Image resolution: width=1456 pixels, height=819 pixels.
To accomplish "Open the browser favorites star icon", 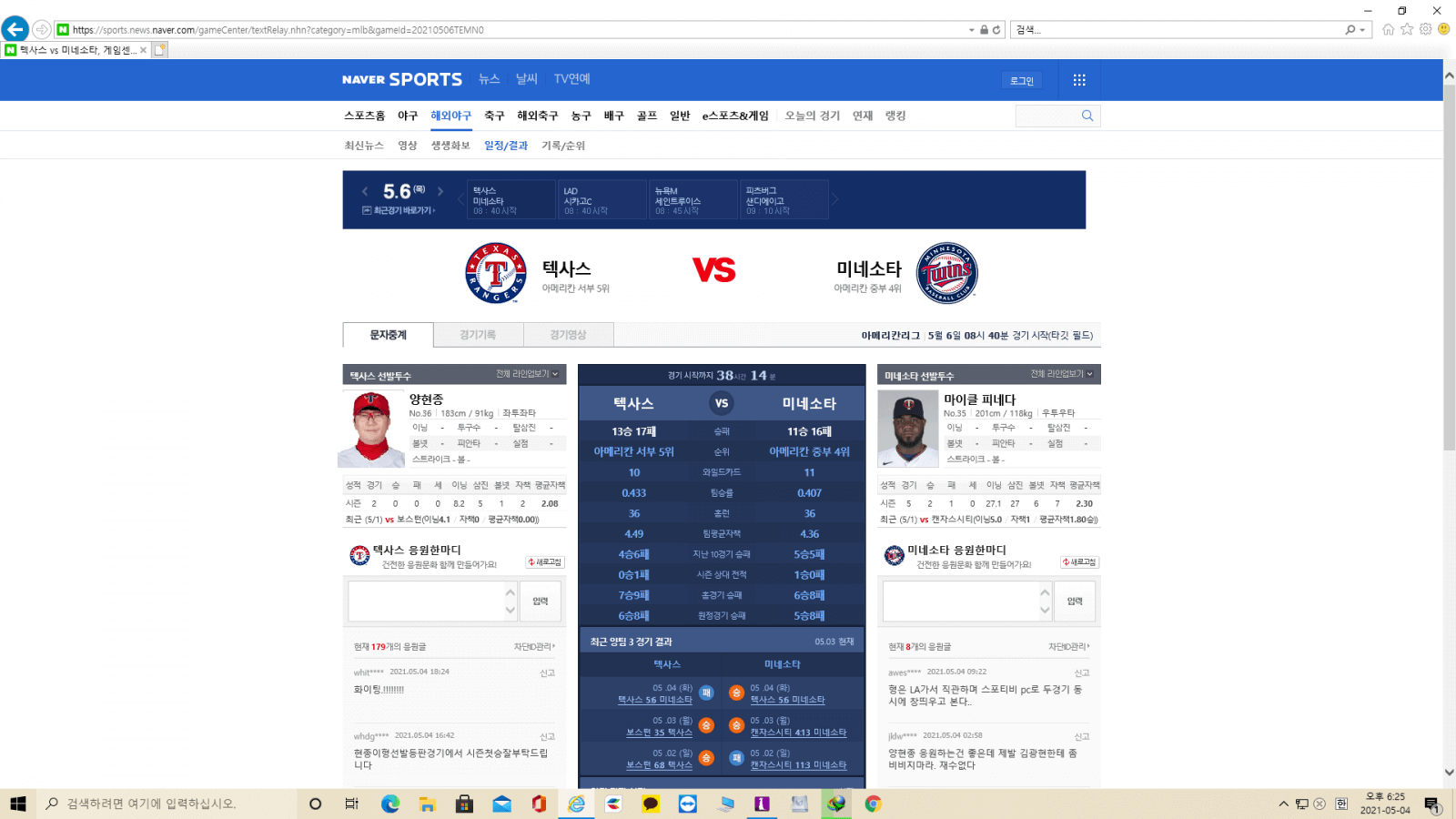I will pos(1407,29).
